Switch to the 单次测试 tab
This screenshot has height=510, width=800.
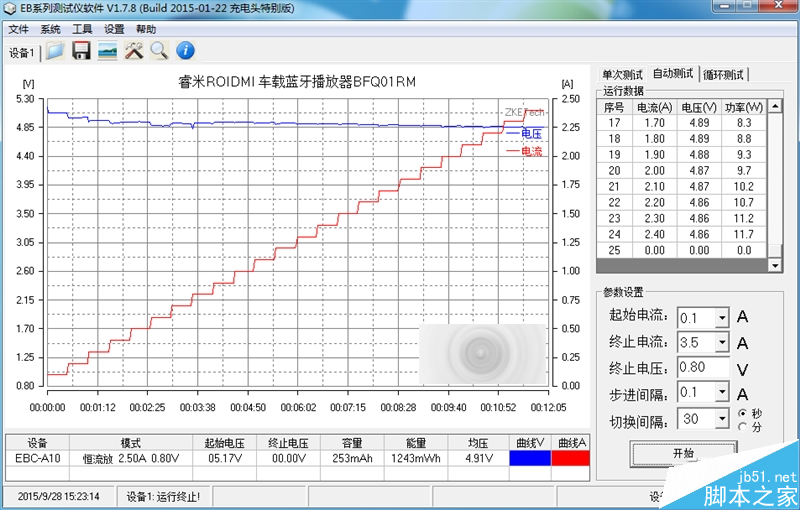click(622, 74)
